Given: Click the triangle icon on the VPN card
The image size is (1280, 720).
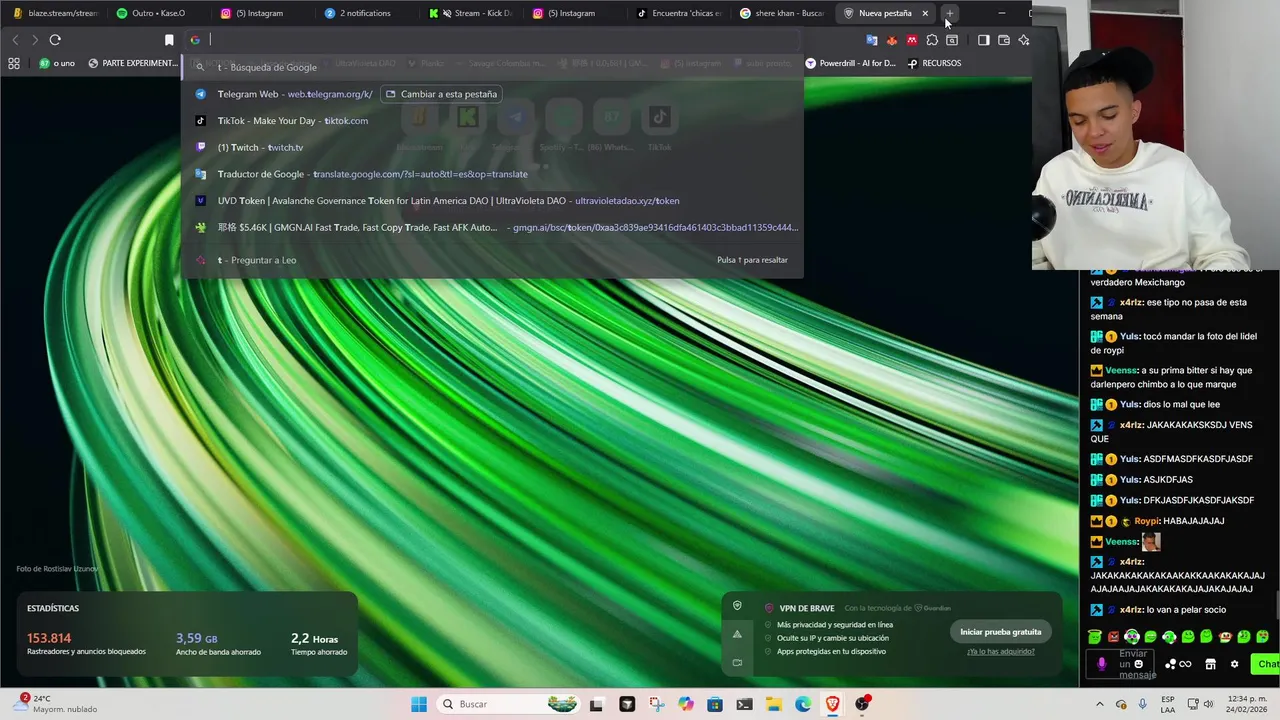Looking at the screenshot, I should pyautogui.click(x=737, y=634).
